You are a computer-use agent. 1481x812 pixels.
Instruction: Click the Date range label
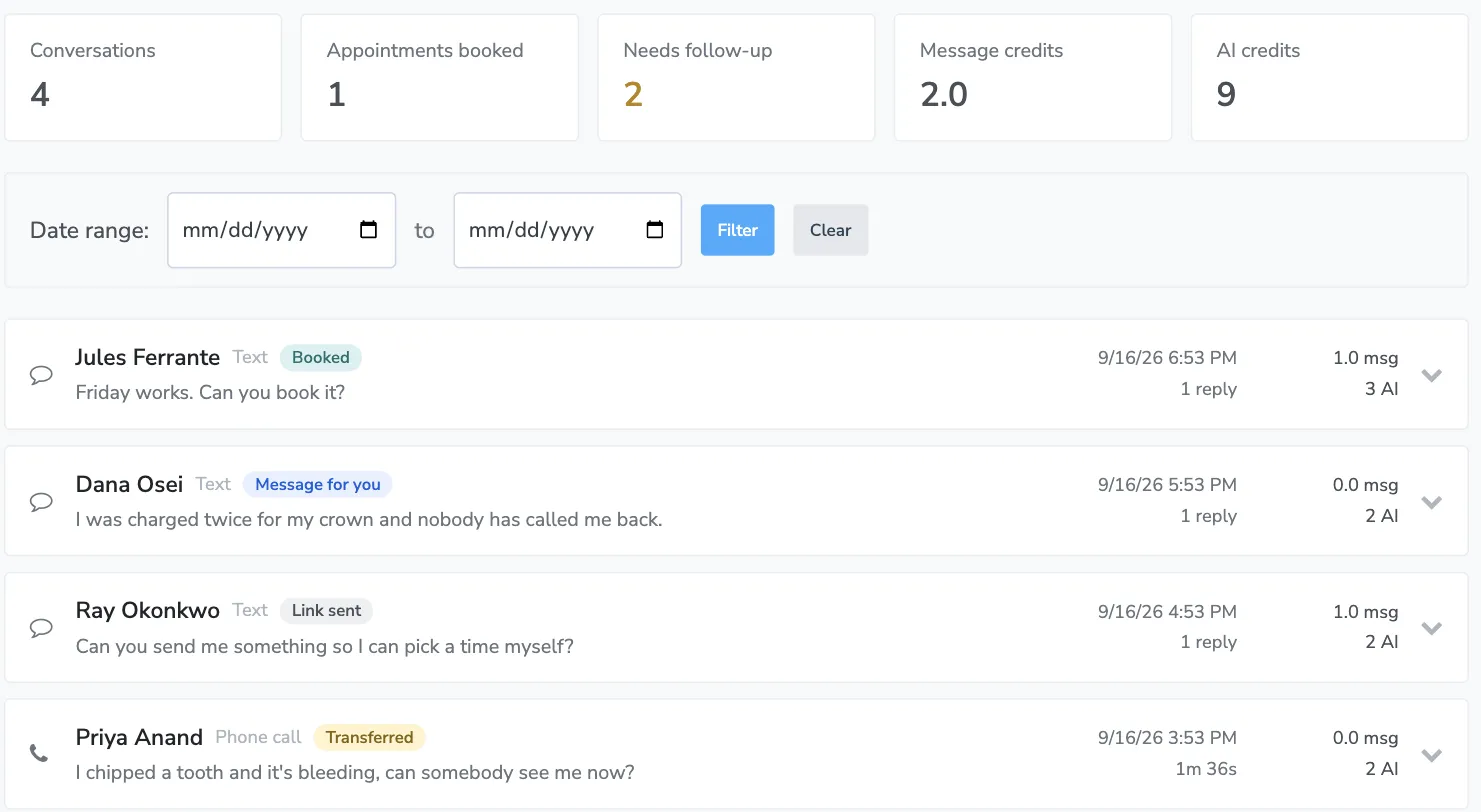[90, 230]
